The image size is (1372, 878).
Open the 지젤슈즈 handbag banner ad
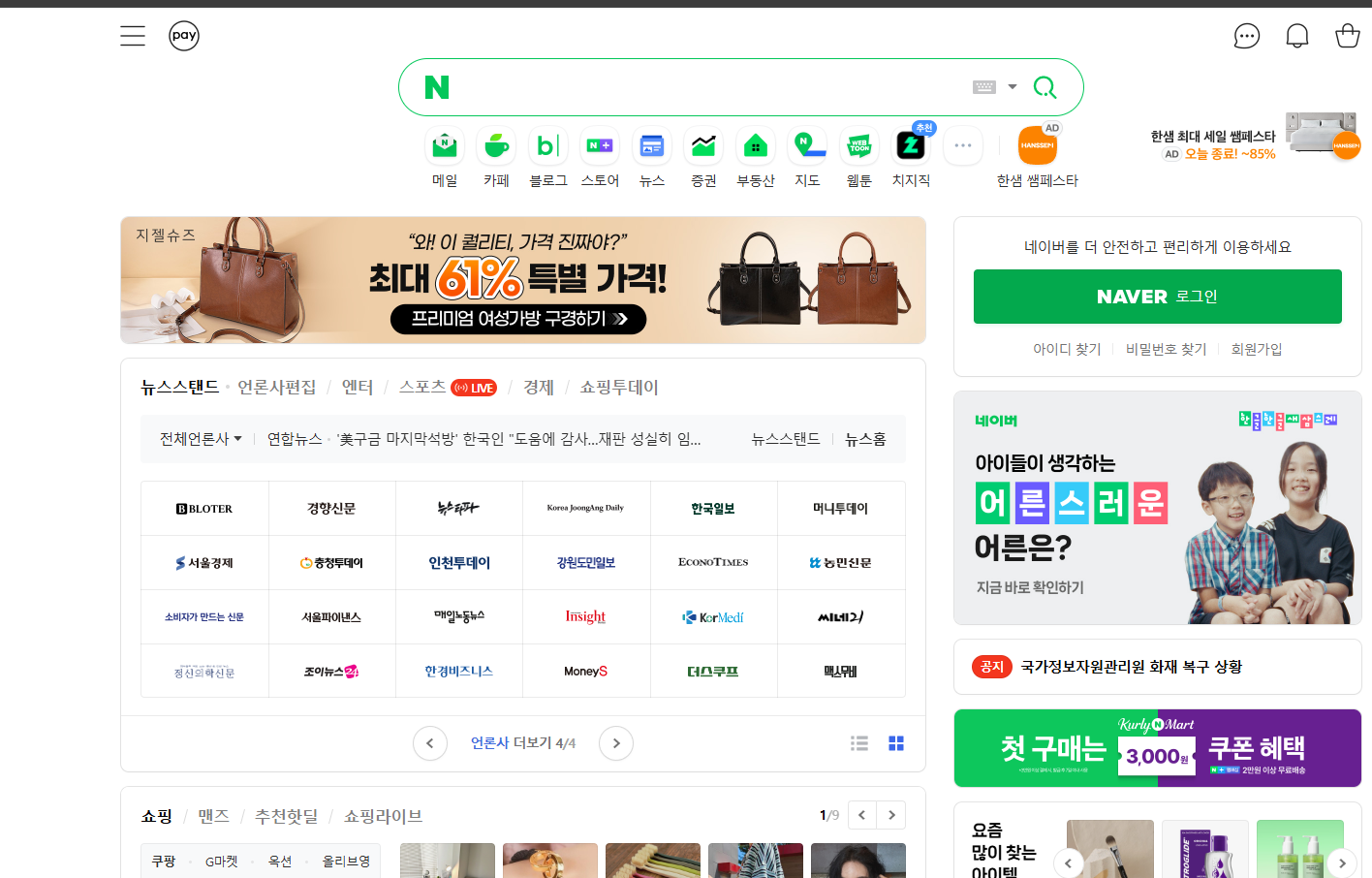523,280
